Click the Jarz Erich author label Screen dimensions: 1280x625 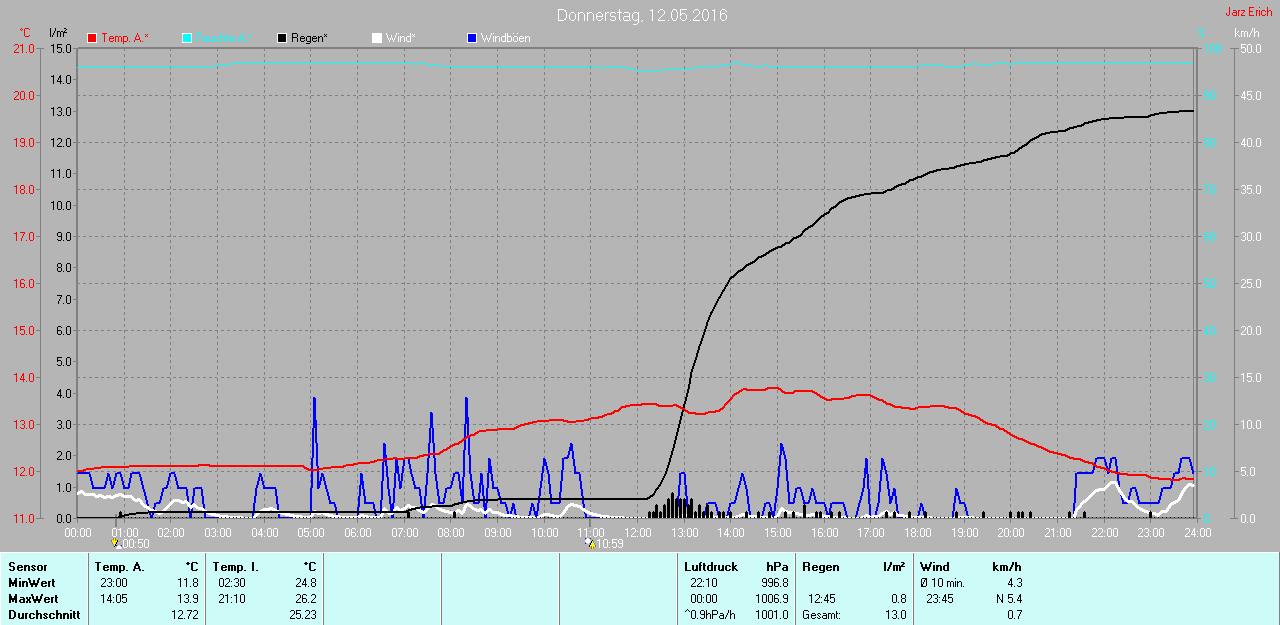(x=1249, y=12)
